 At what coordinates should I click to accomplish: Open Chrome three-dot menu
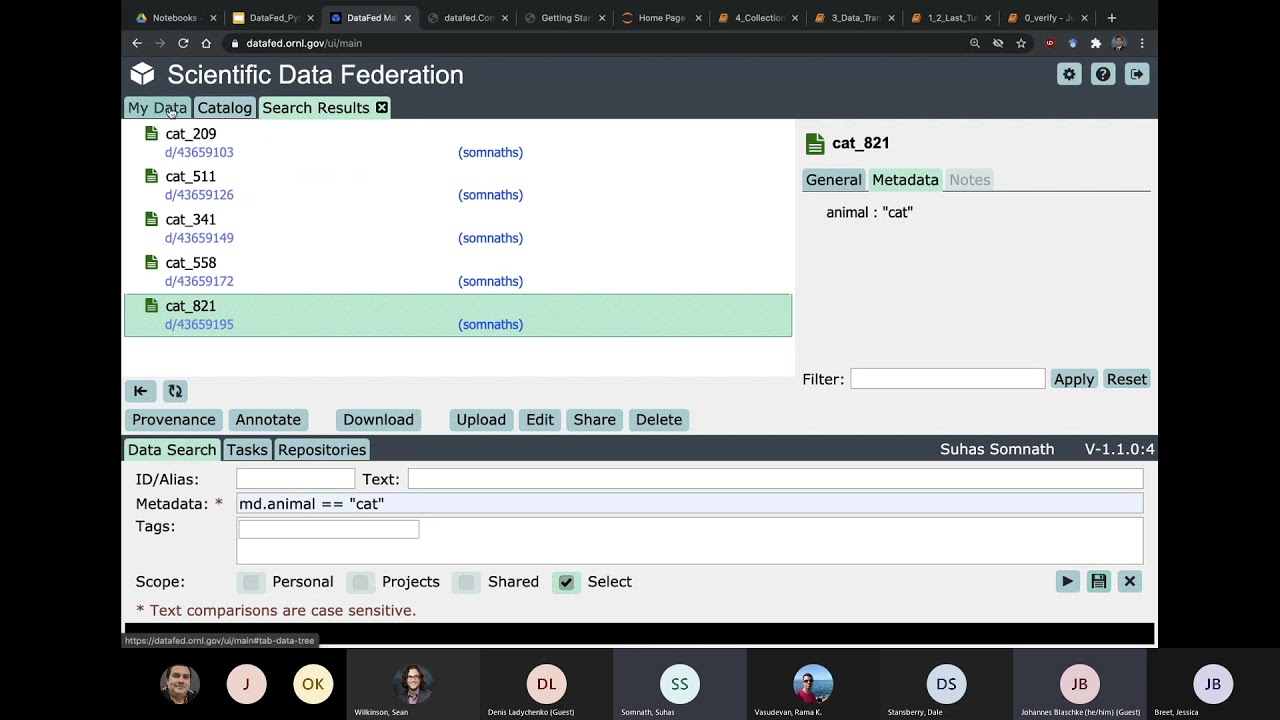(x=1142, y=43)
